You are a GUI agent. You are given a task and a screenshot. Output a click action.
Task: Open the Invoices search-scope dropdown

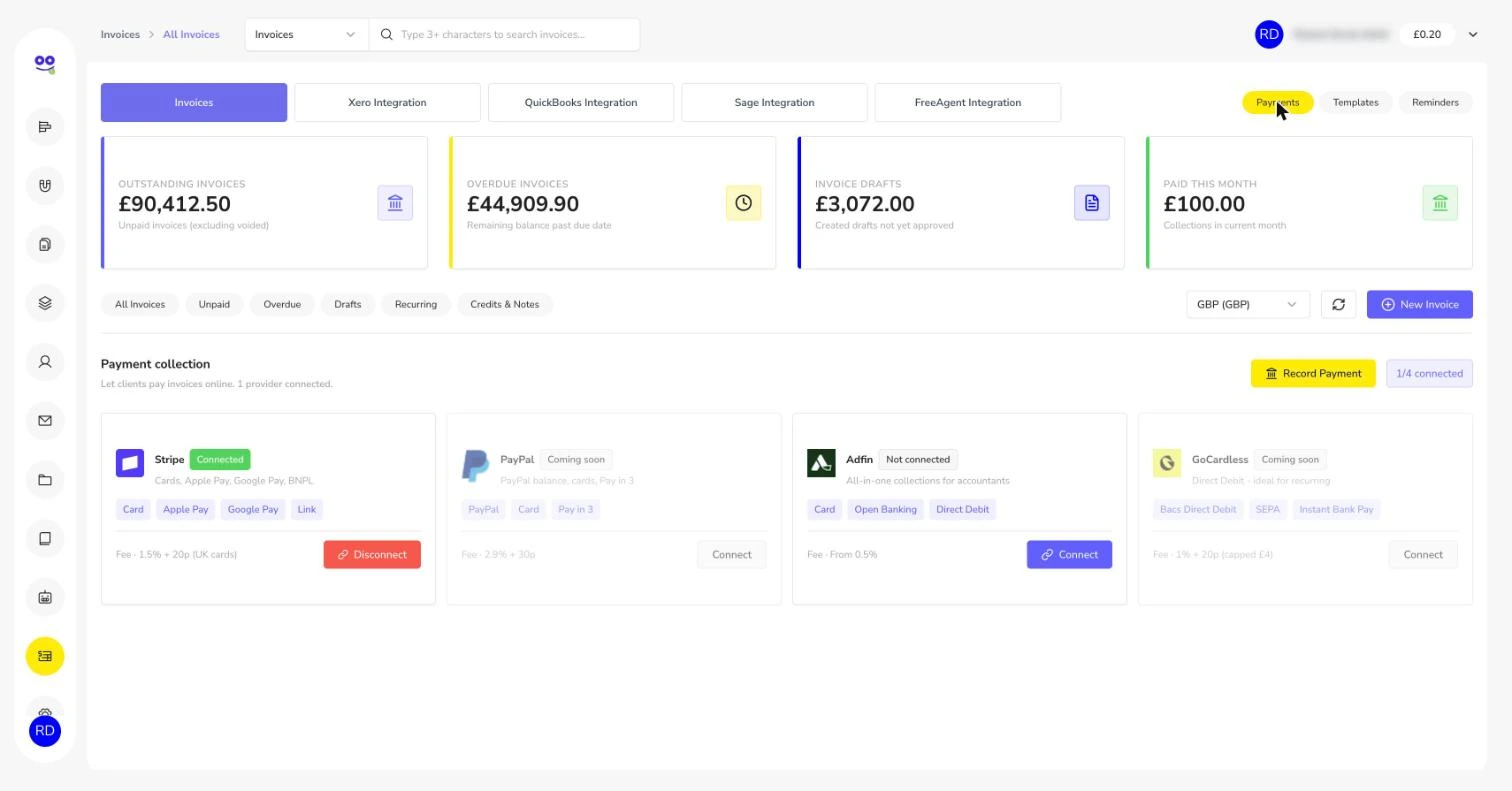(x=306, y=34)
